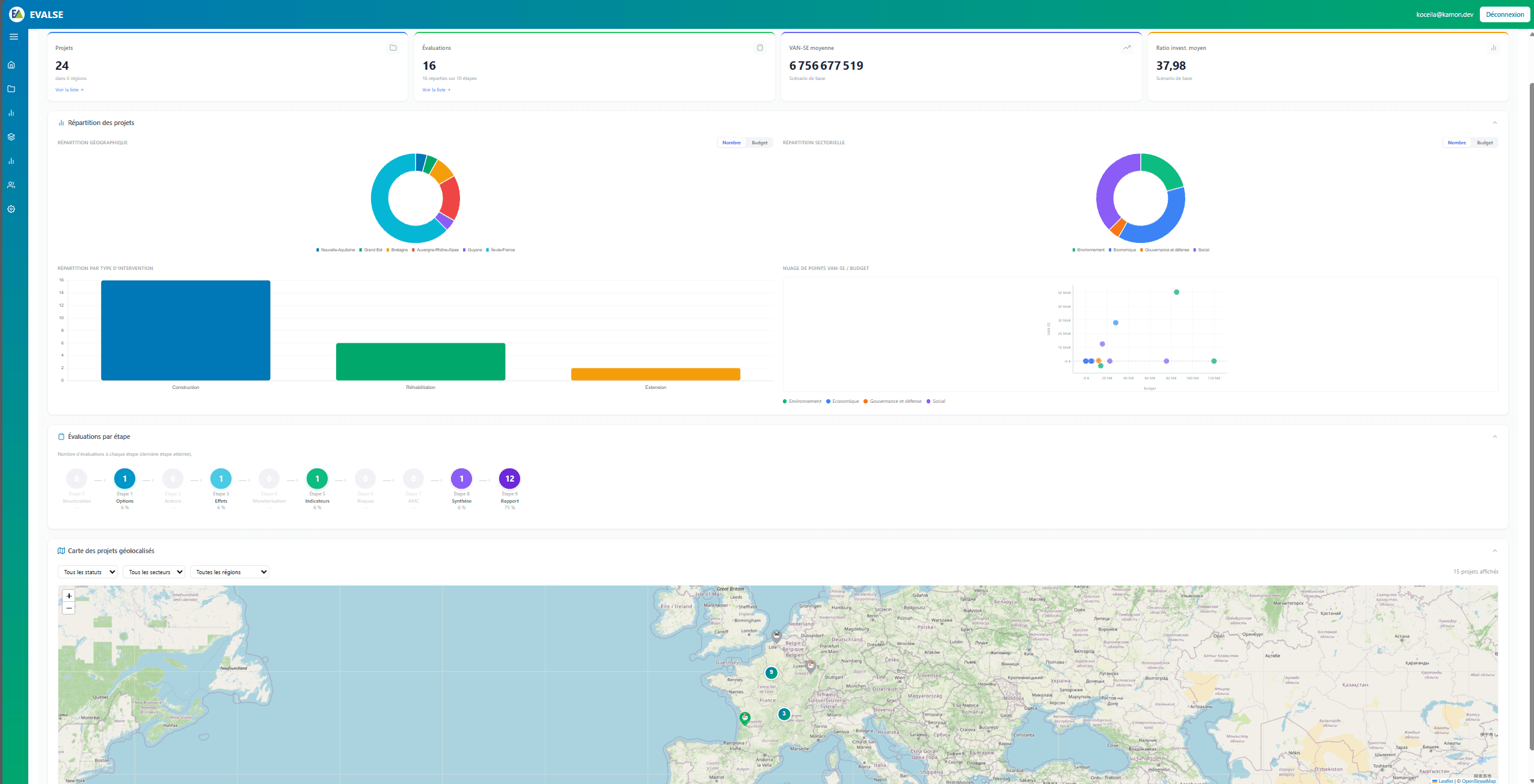This screenshot has width=1534, height=784.
Task: Open the hamburger menu icon in sidebar
Action: point(14,37)
